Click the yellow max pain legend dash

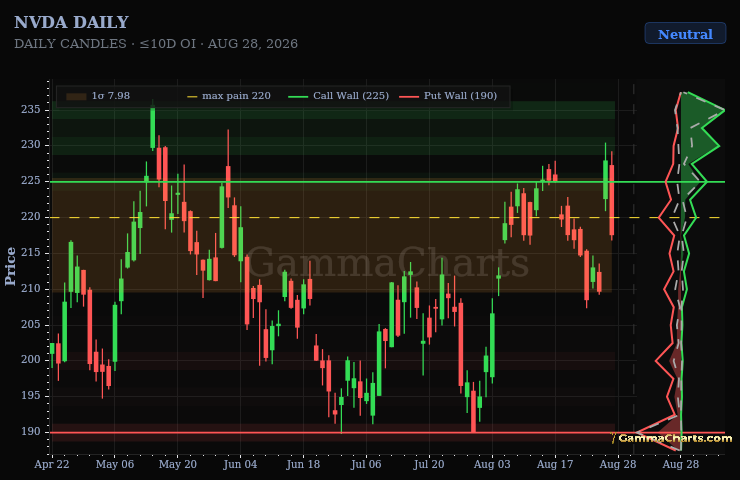pos(192,96)
